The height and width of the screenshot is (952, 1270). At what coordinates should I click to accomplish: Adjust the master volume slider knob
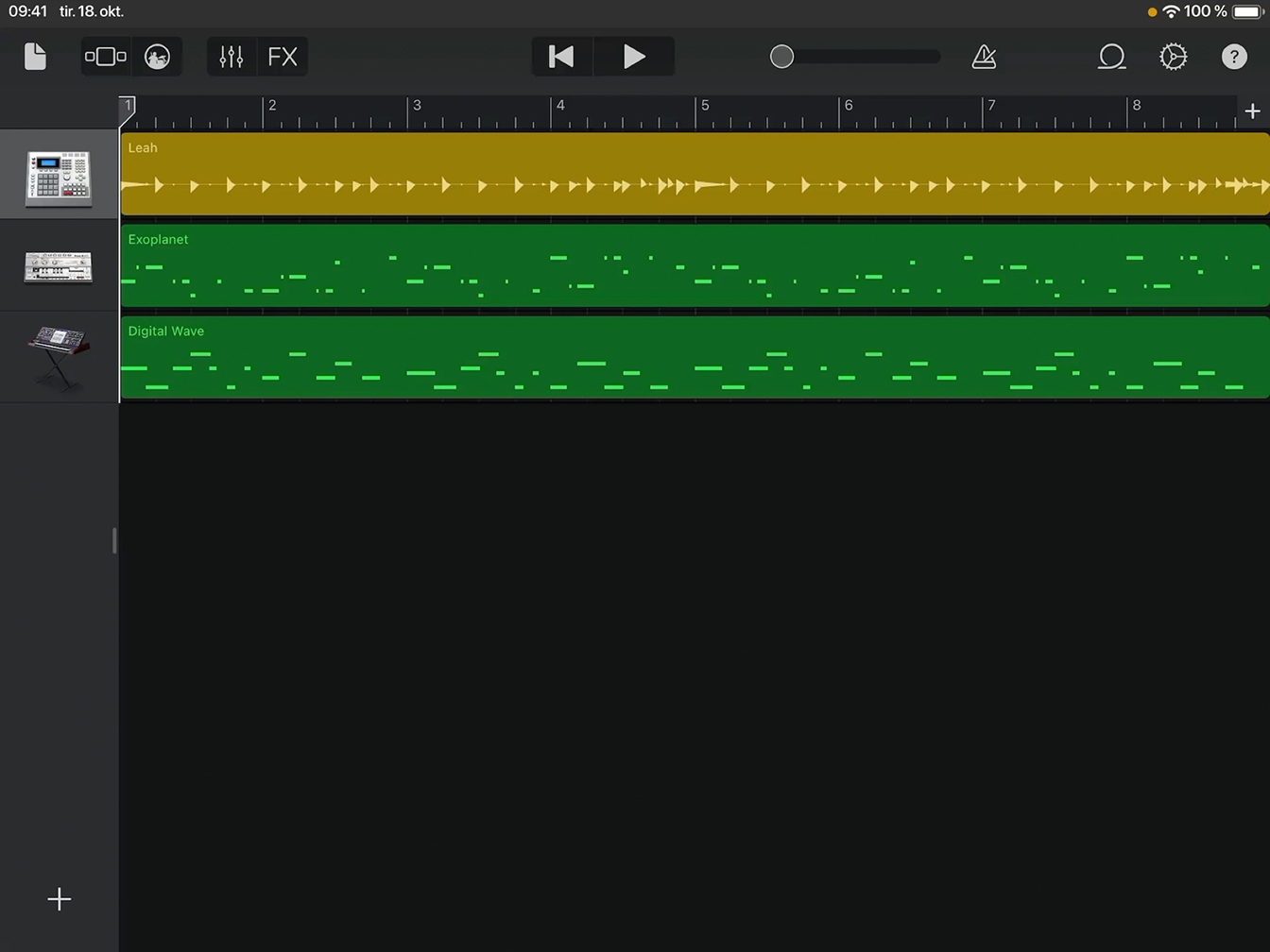781,57
